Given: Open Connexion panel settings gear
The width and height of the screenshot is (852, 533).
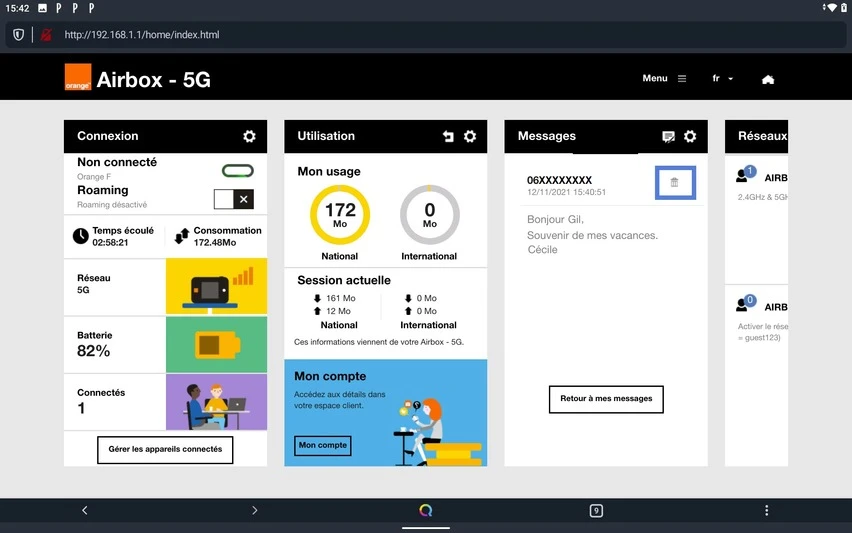Looking at the screenshot, I should tap(249, 136).
